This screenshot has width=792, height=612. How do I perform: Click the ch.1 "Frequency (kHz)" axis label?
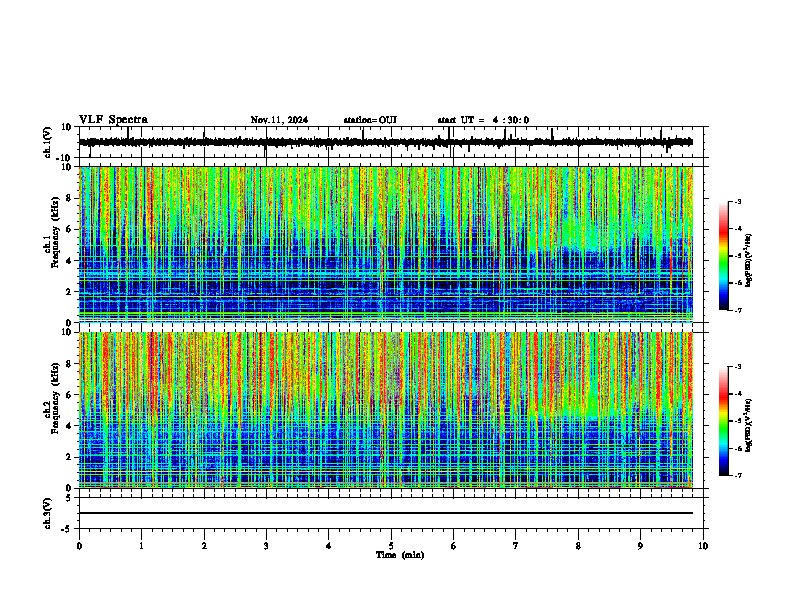click(55, 232)
